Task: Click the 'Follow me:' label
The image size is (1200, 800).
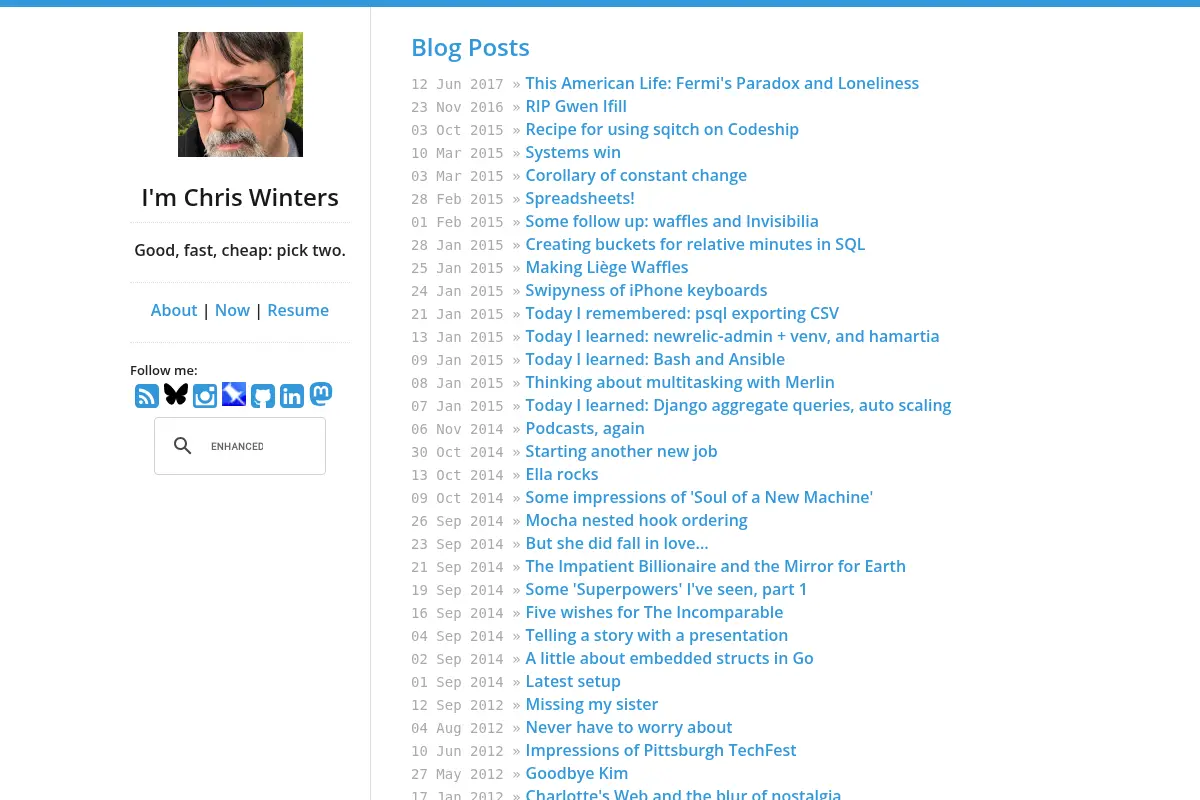Action: pyautogui.click(x=164, y=370)
